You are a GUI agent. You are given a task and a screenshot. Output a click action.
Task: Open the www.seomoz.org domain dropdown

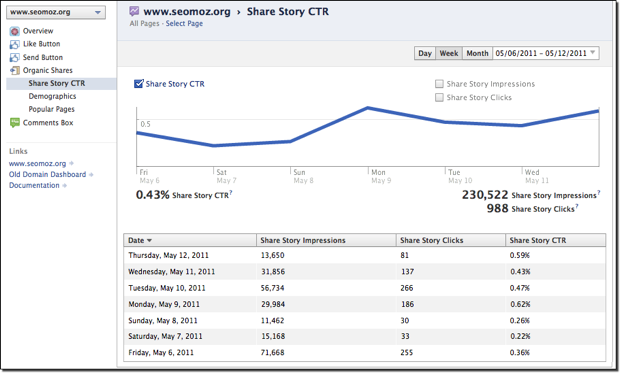pos(56,12)
